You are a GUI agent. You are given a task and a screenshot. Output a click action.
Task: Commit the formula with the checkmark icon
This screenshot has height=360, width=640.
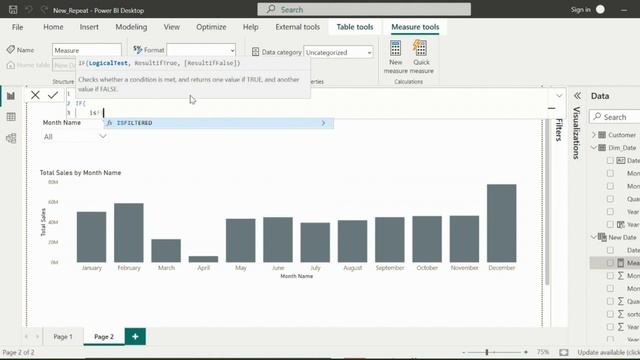pyautogui.click(x=53, y=95)
